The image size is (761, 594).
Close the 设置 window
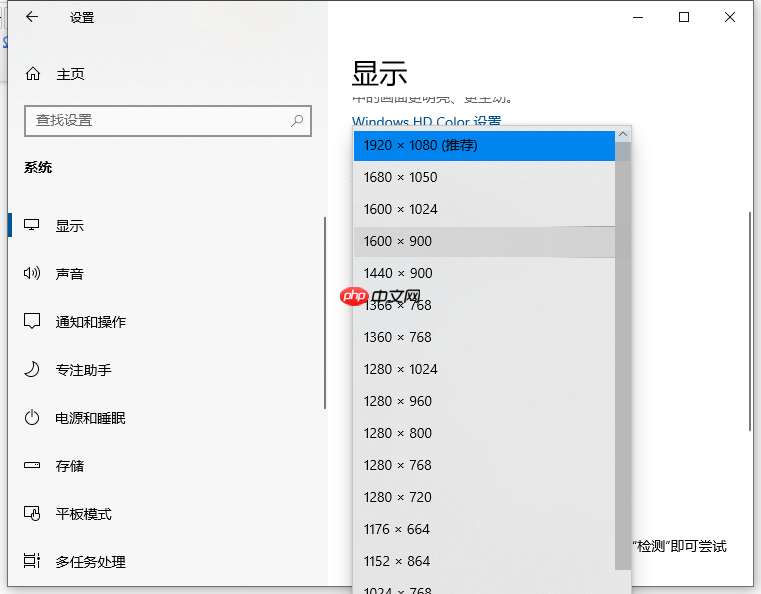tap(729, 17)
